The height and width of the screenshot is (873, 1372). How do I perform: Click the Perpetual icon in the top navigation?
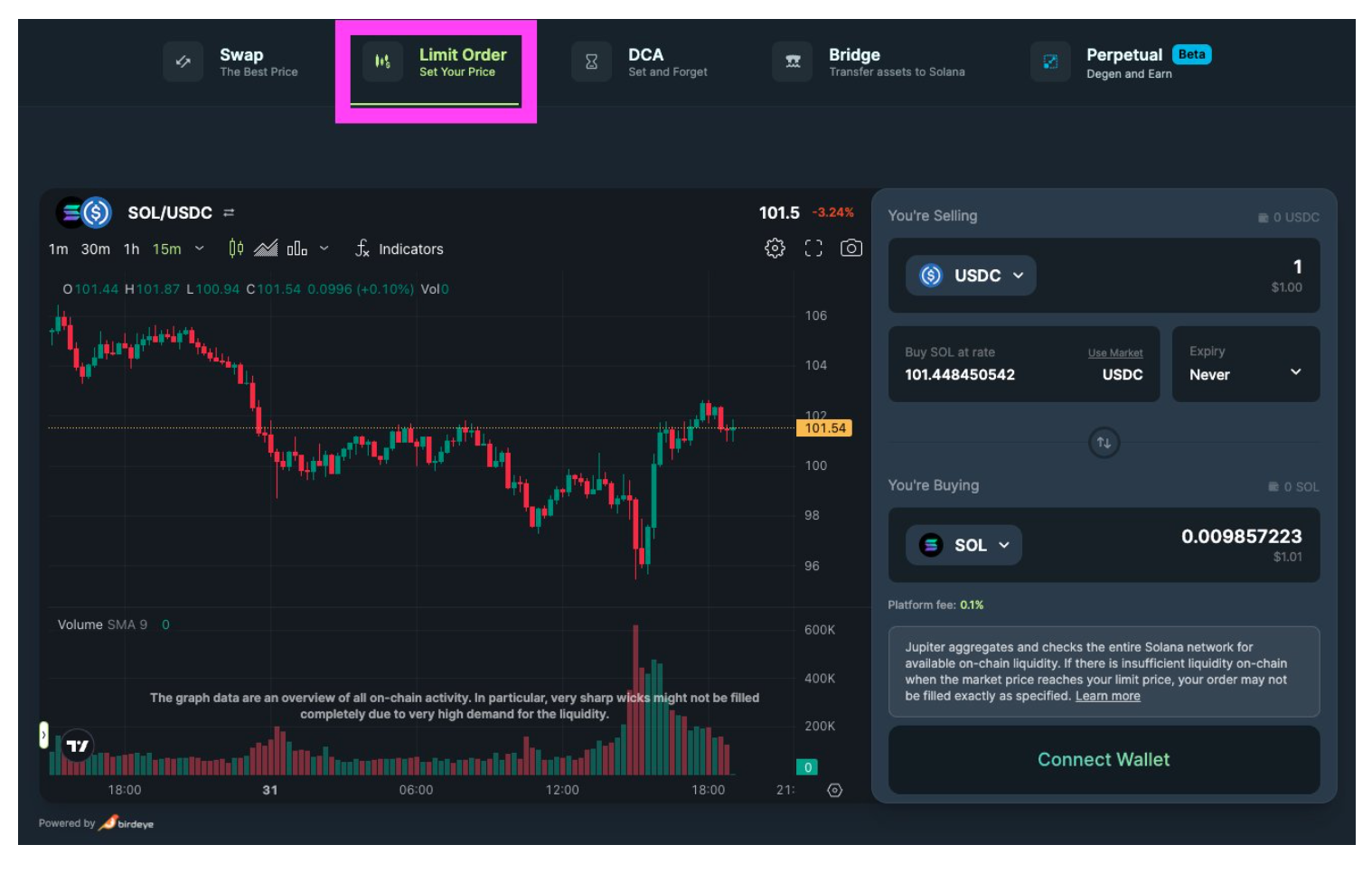coord(1050,61)
